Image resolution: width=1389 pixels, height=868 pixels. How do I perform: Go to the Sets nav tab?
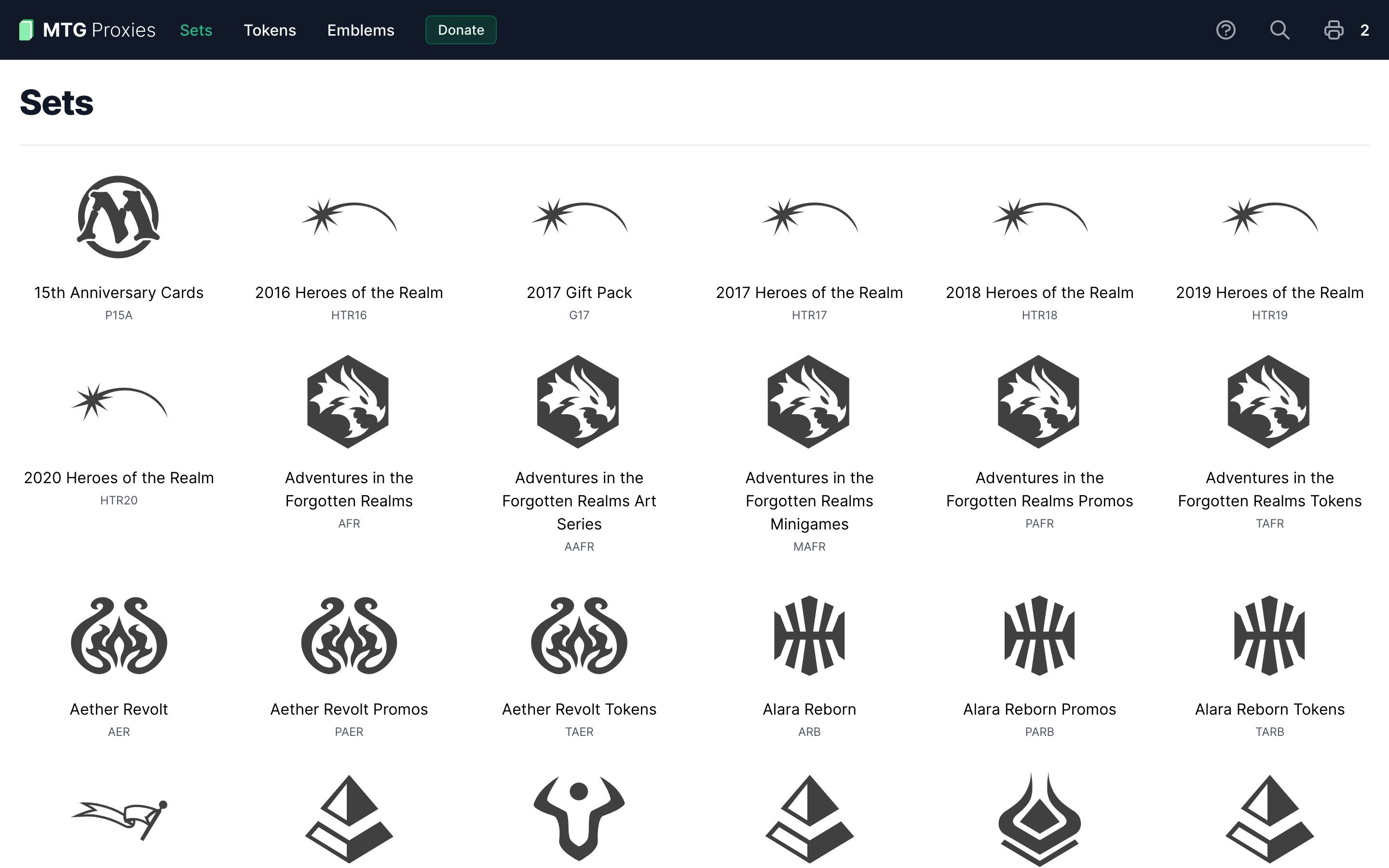tap(196, 30)
